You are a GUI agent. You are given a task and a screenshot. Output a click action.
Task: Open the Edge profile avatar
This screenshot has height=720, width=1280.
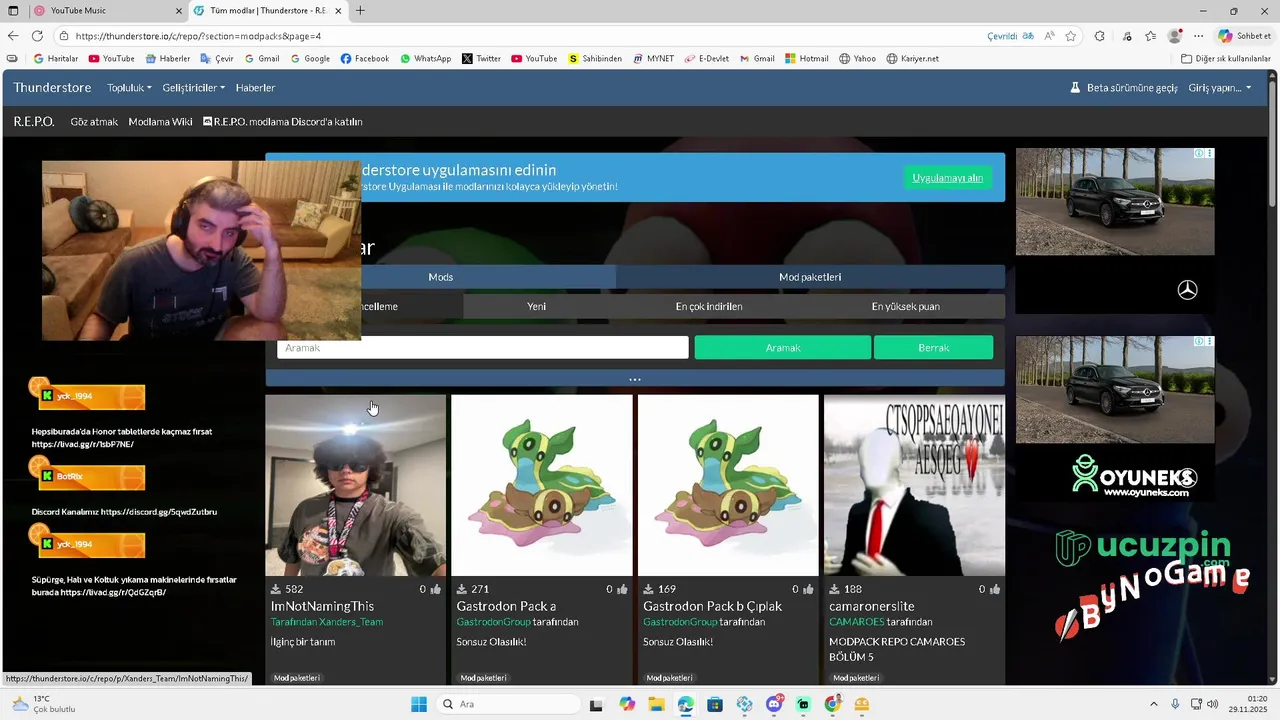pos(1175,36)
